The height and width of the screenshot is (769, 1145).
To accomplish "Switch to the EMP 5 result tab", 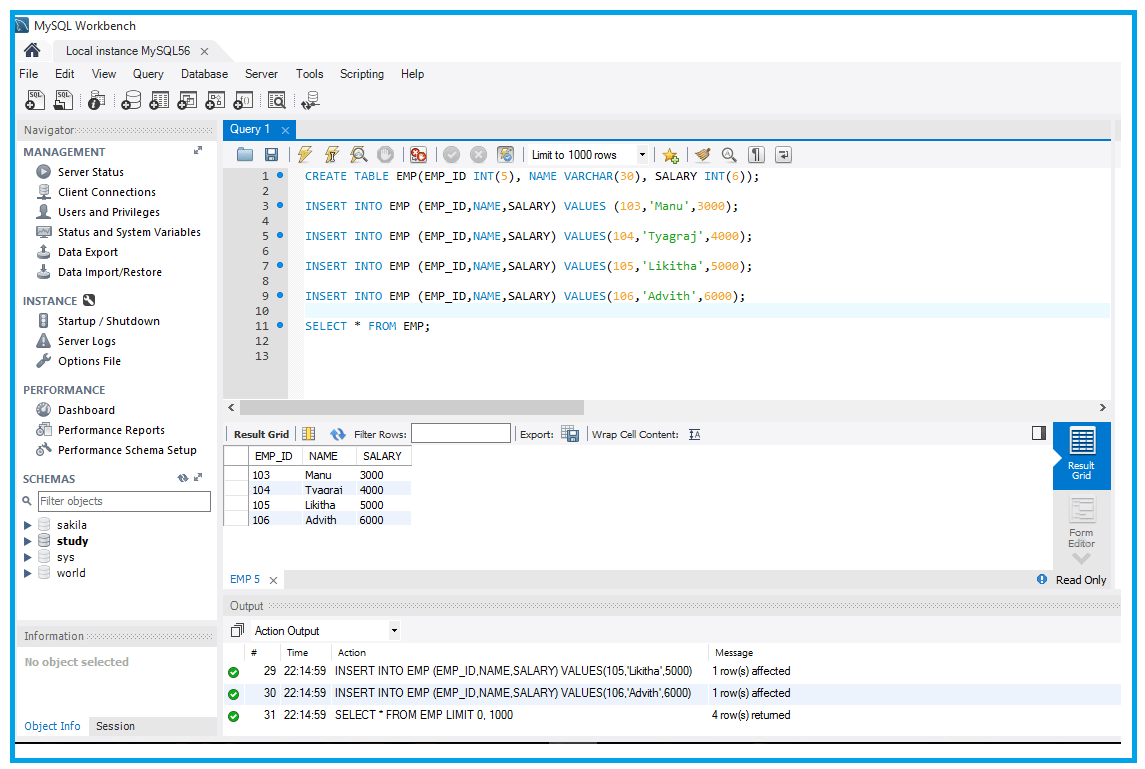I will point(245,579).
